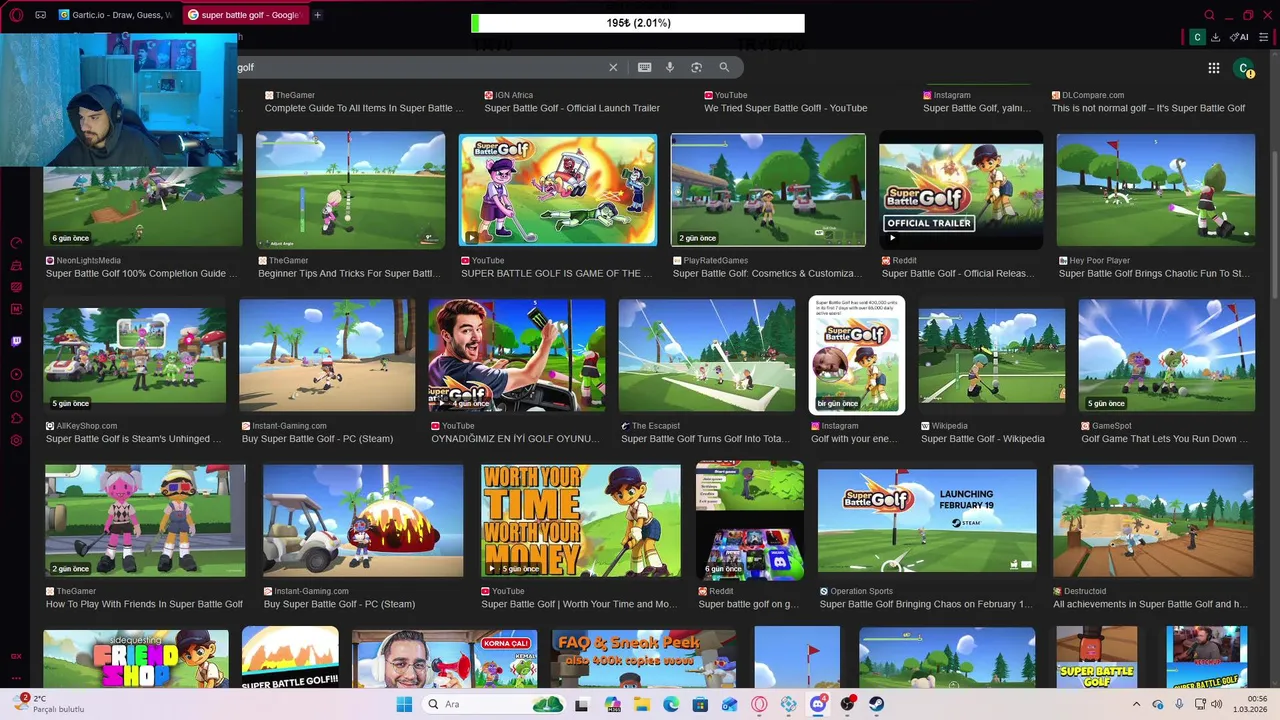Open the on-screen keyboard input tool
Screen dimensions: 1280x720
tap(644, 67)
